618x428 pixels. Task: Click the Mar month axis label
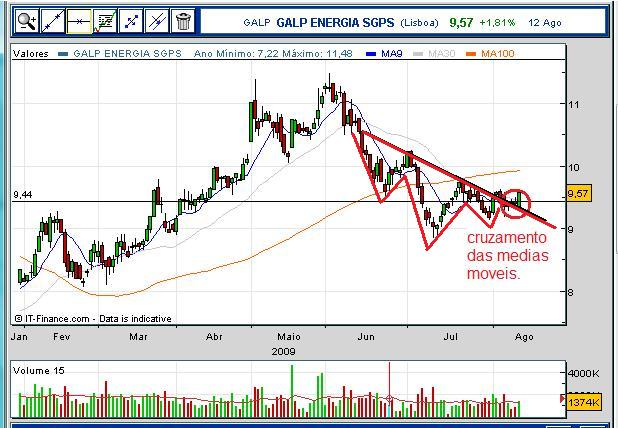pyautogui.click(x=138, y=337)
